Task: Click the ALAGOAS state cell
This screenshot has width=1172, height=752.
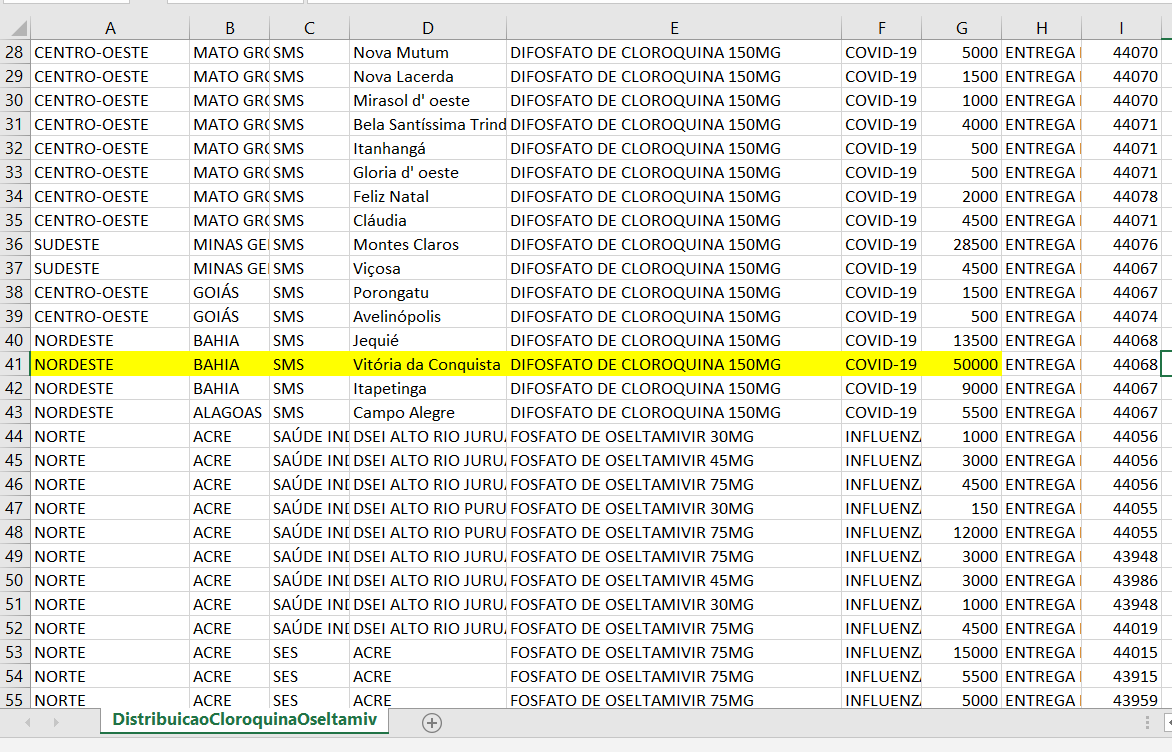Action: [x=229, y=413]
